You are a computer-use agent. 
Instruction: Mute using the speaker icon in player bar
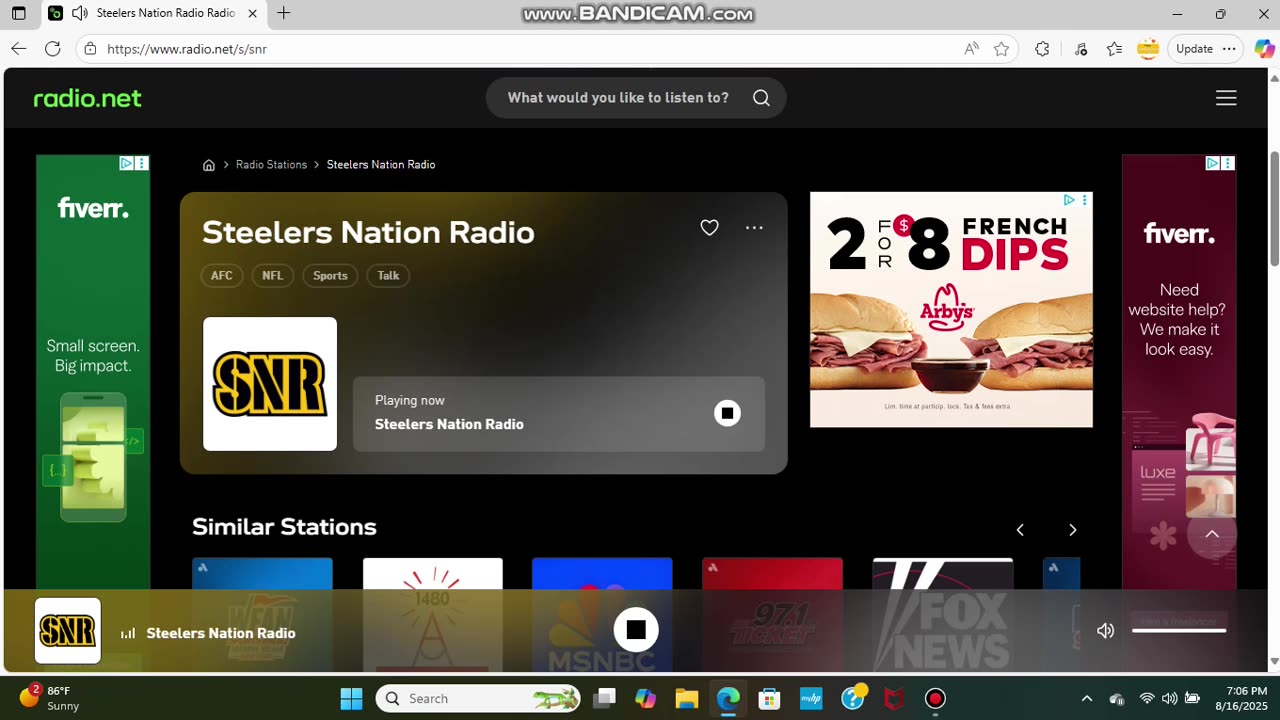[x=1105, y=631]
